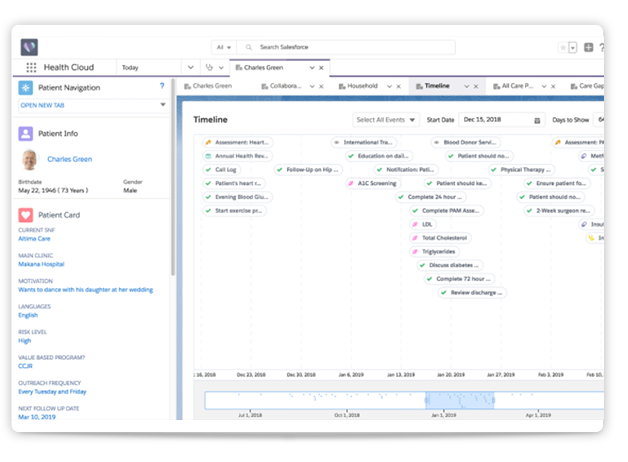Select the Complete 72 hour event

click(459, 279)
